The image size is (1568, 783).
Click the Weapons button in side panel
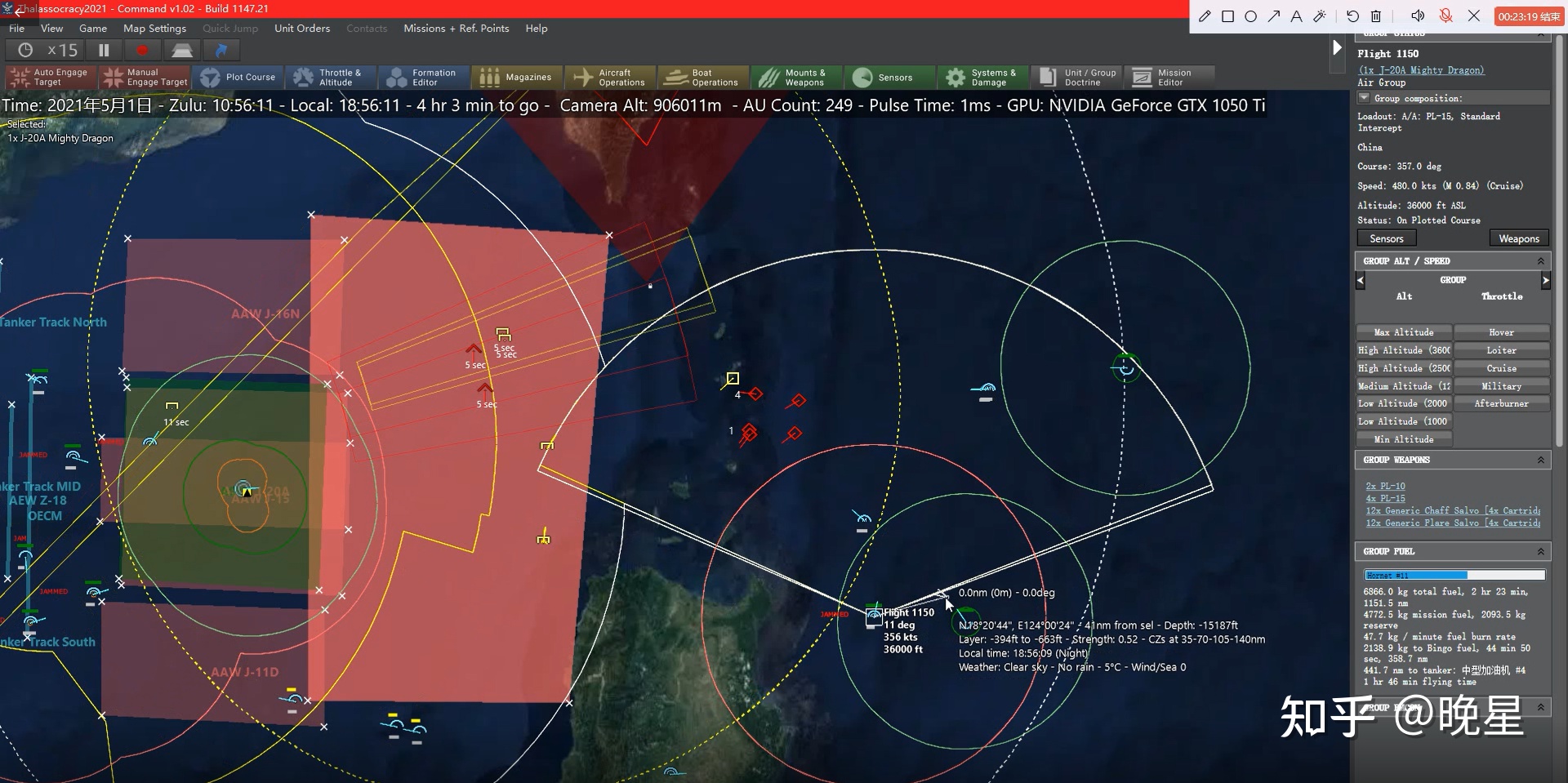(1518, 238)
